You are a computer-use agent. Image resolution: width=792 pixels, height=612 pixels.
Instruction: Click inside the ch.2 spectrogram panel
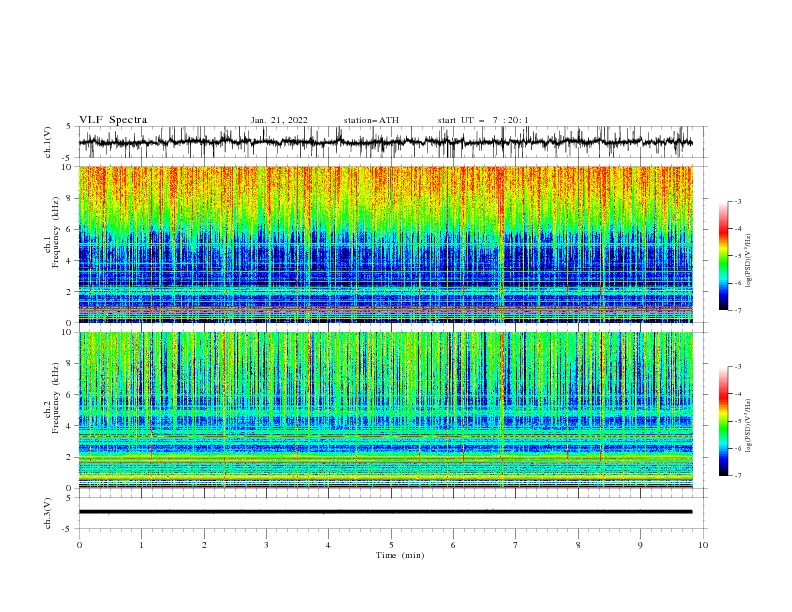[385, 410]
